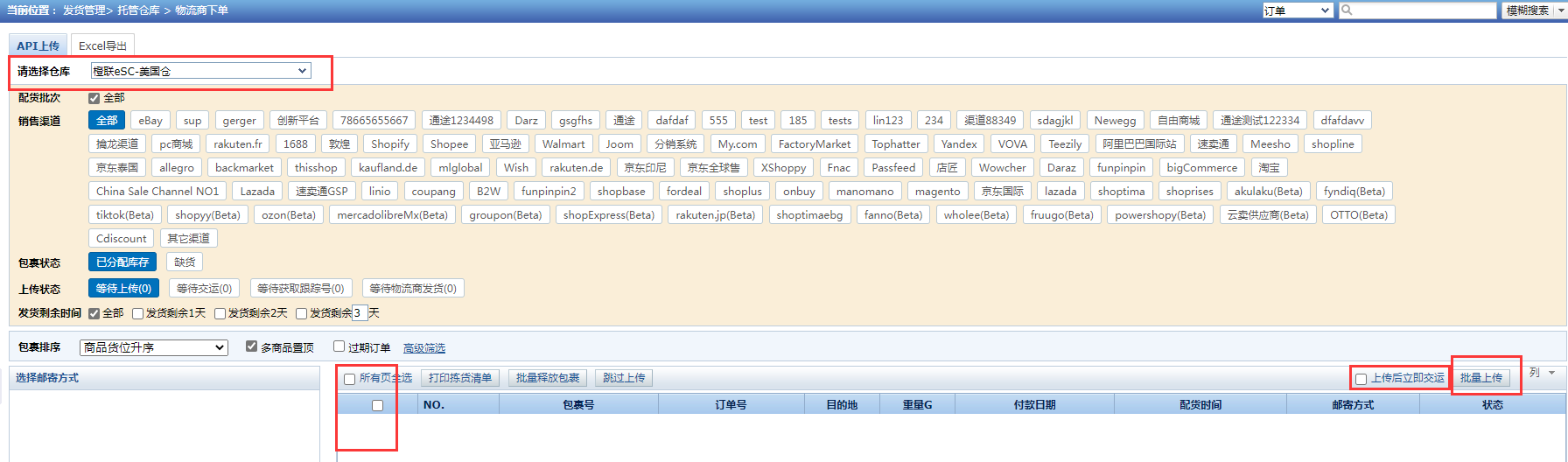
Task: Click 配货时间 column header
Action: click(x=1200, y=405)
